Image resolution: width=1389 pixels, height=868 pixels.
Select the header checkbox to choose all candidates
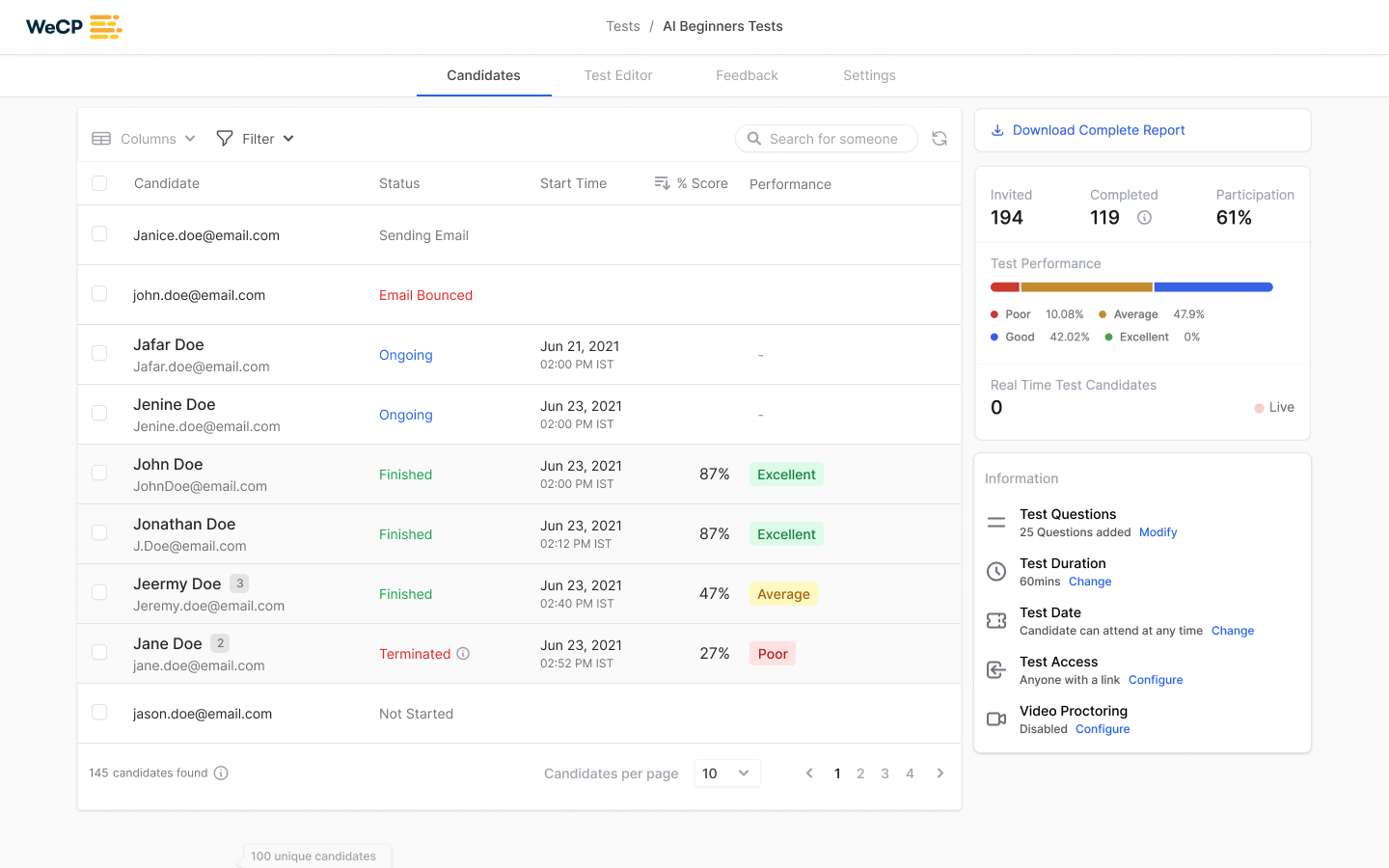99,182
